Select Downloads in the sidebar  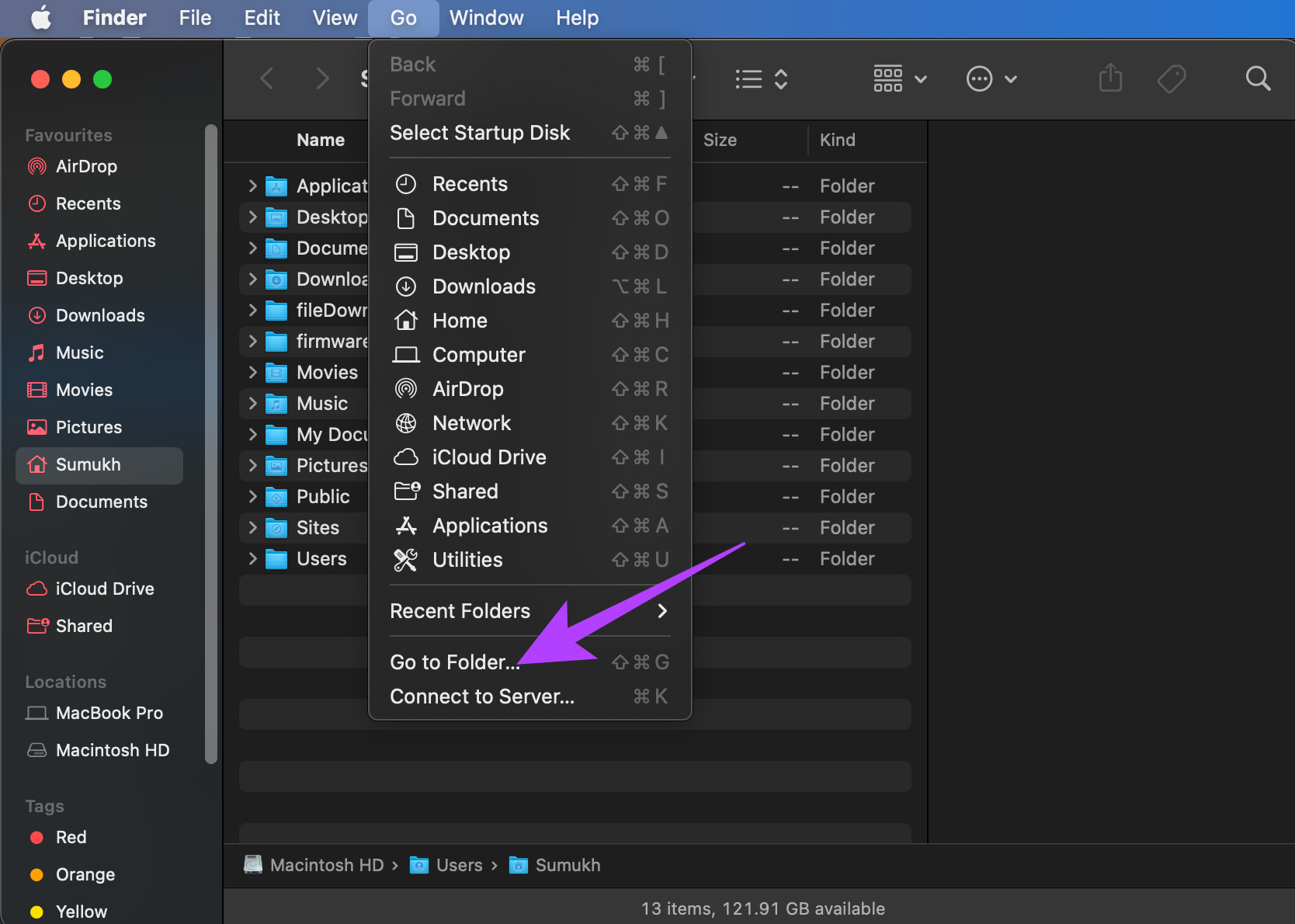[100, 315]
